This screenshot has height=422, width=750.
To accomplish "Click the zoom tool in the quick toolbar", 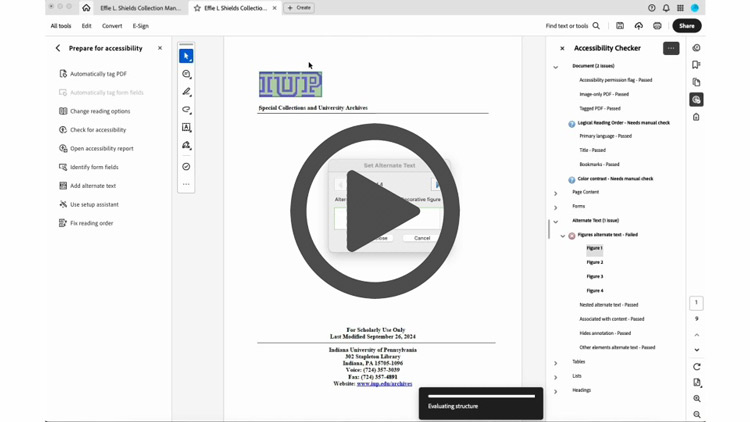I will [186, 74].
